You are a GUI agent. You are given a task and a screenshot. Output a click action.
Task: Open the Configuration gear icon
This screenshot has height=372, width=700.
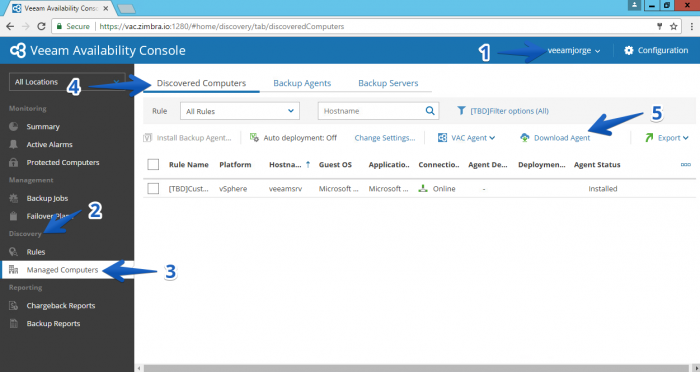pyautogui.click(x=629, y=50)
